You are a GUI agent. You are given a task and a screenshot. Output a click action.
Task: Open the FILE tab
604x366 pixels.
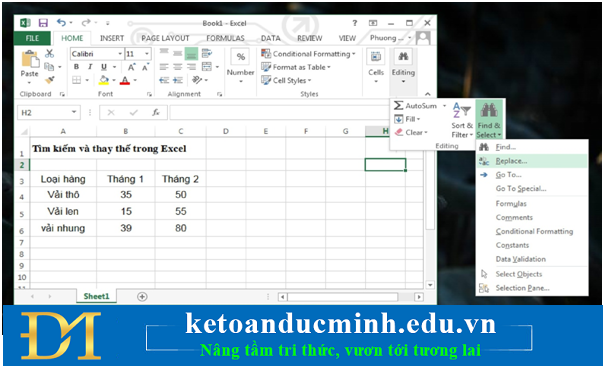click(x=32, y=38)
